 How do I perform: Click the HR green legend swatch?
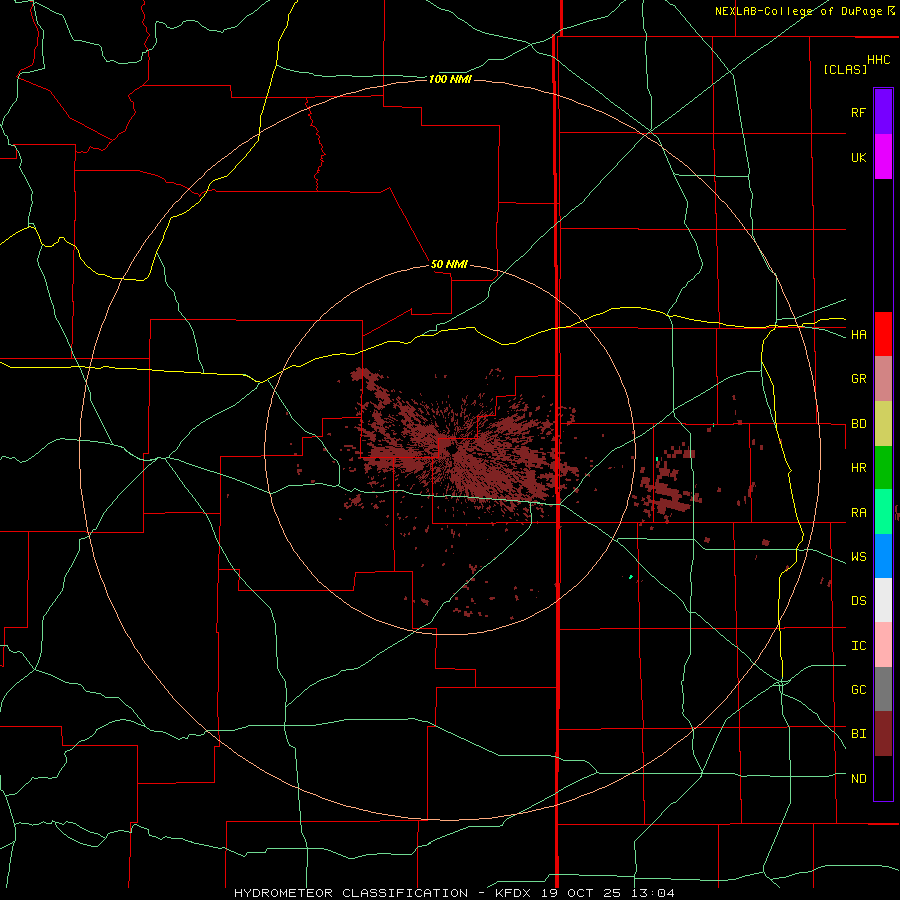pyautogui.click(x=883, y=468)
